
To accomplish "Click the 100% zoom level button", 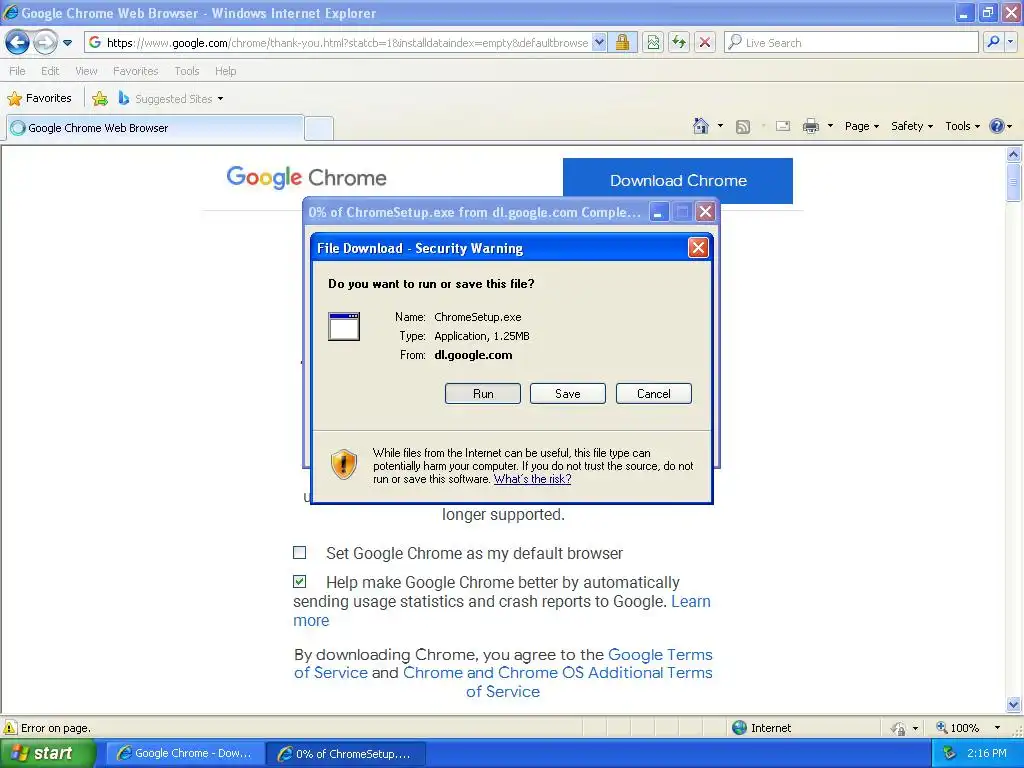I will click(958, 728).
